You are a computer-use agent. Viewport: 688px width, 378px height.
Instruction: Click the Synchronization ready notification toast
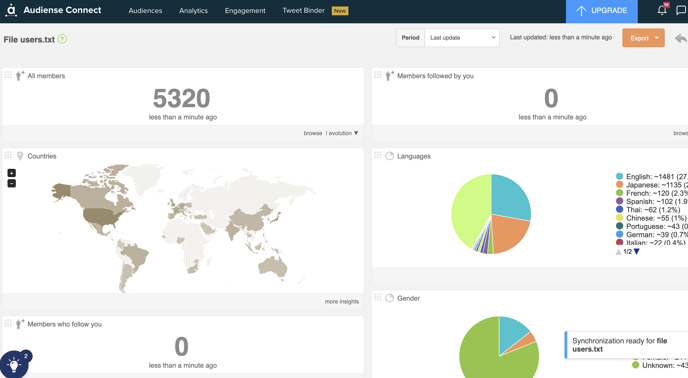[627, 345]
